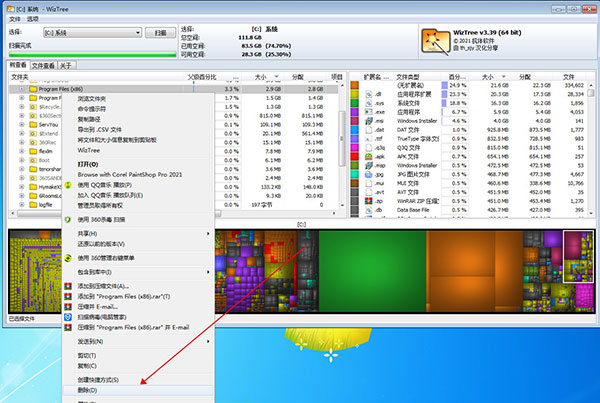Click the 360管理右键菜单 icon
Image resolution: width=600 pixels, height=403 pixels.
[69, 258]
